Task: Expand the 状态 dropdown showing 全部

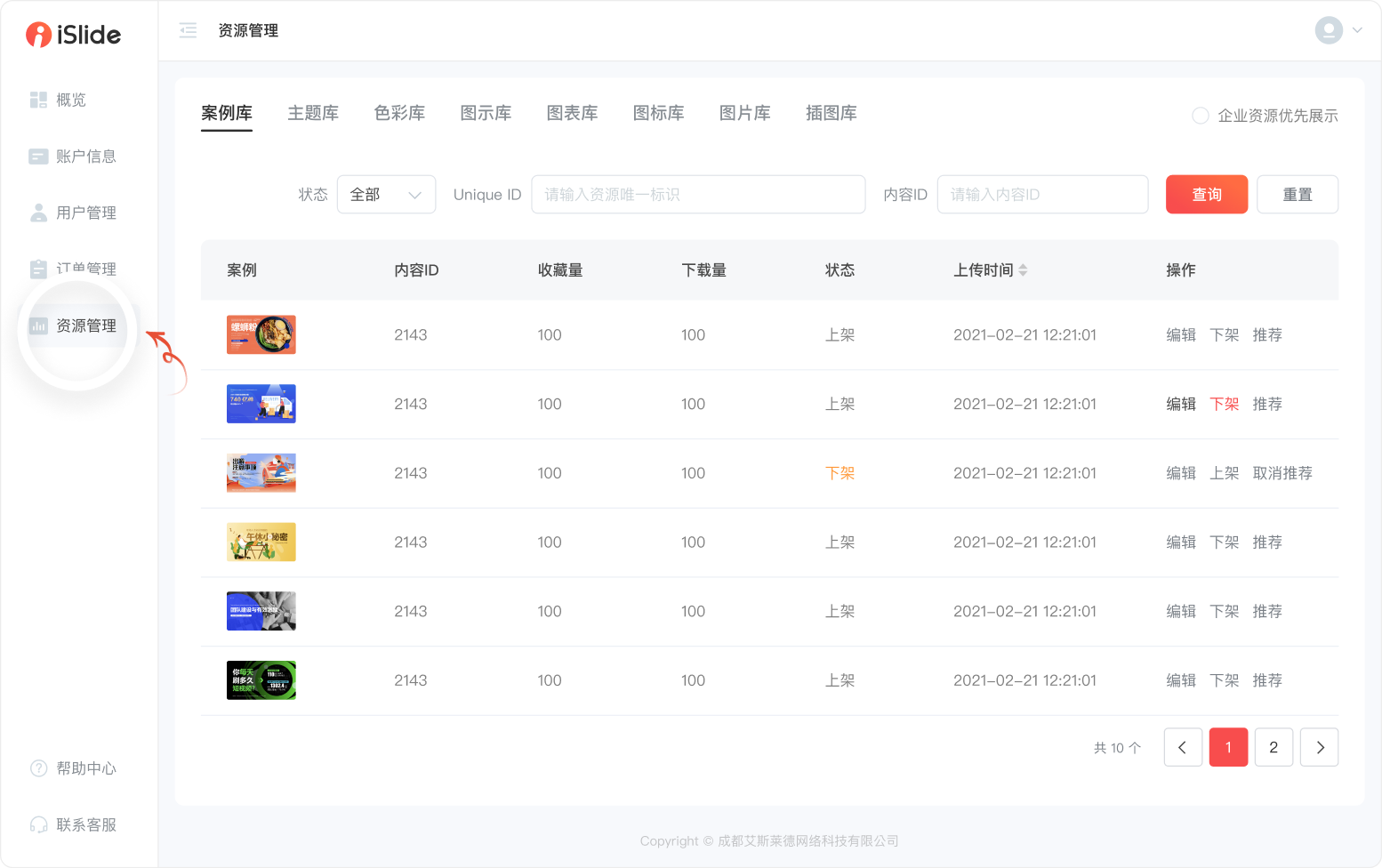Action: 386,195
